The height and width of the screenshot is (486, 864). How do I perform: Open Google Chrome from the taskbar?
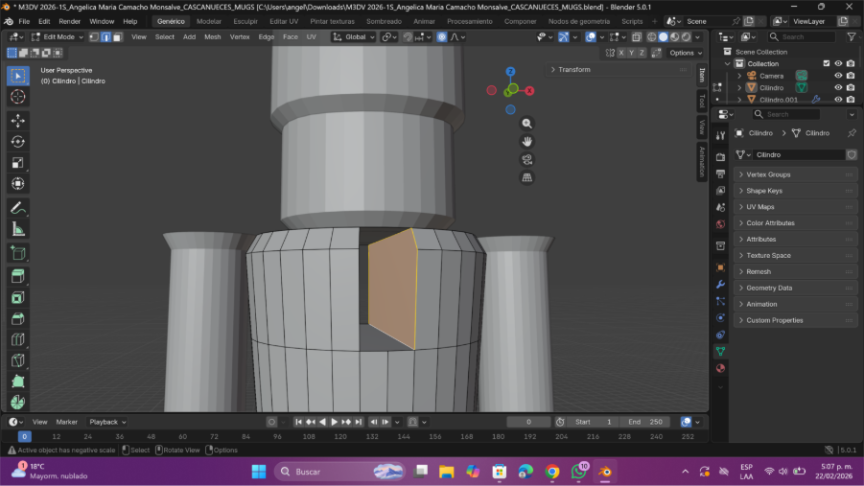point(552,472)
